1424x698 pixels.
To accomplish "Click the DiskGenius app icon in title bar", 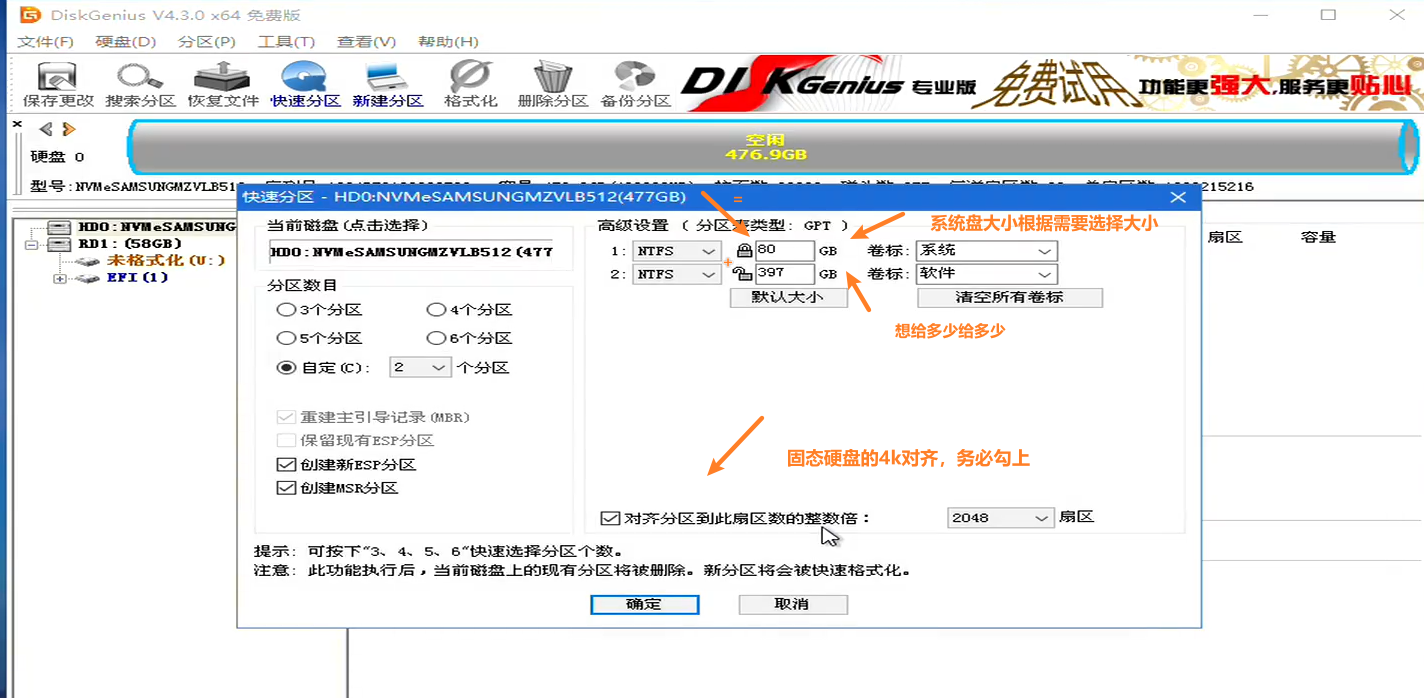I will click(30, 15).
